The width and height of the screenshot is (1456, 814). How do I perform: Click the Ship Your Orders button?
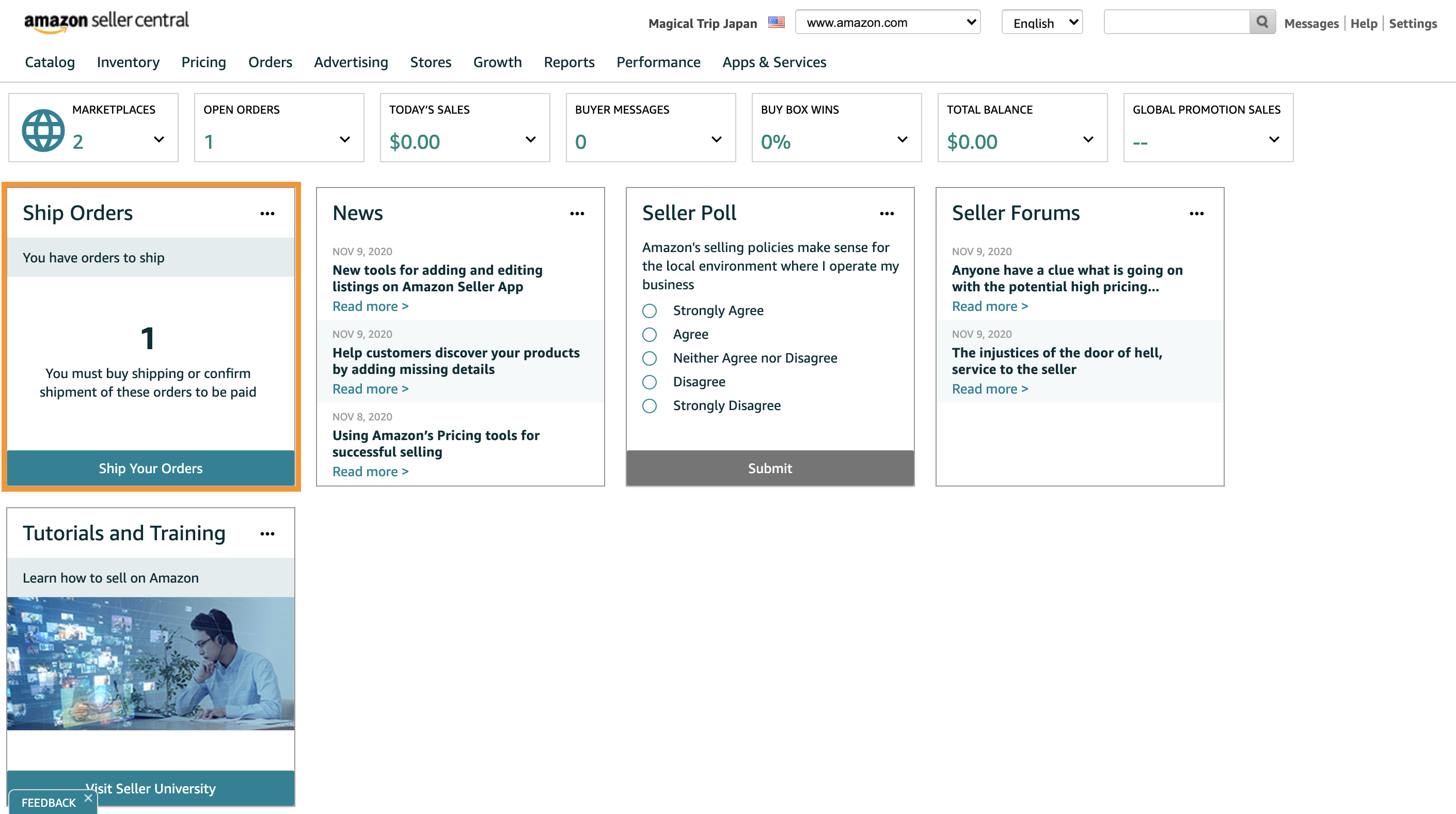point(150,468)
